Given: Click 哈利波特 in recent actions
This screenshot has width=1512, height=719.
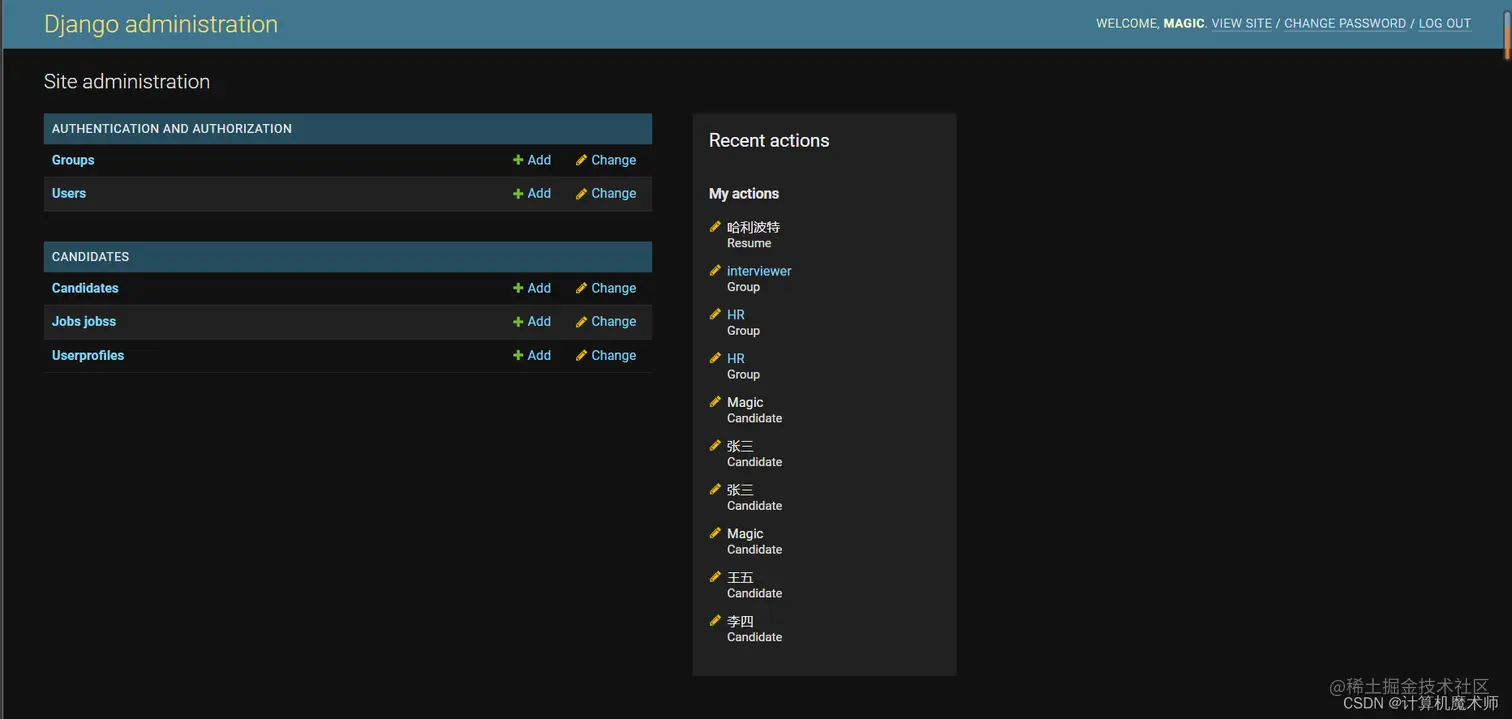Looking at the screenshot, I should (x=753, y=227).
